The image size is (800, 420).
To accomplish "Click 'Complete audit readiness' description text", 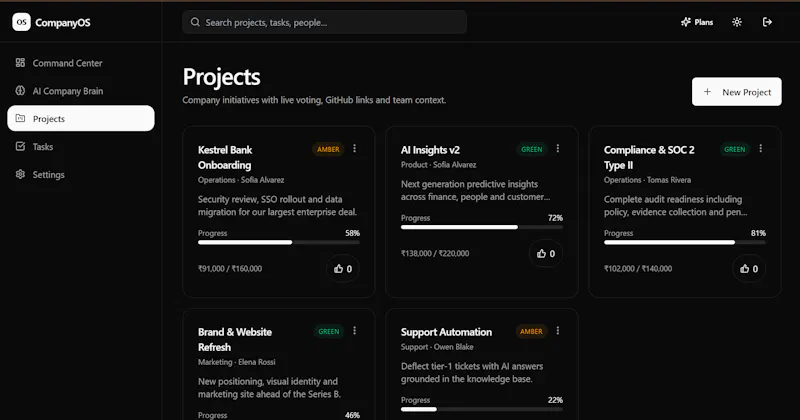I will click(676, 206).
